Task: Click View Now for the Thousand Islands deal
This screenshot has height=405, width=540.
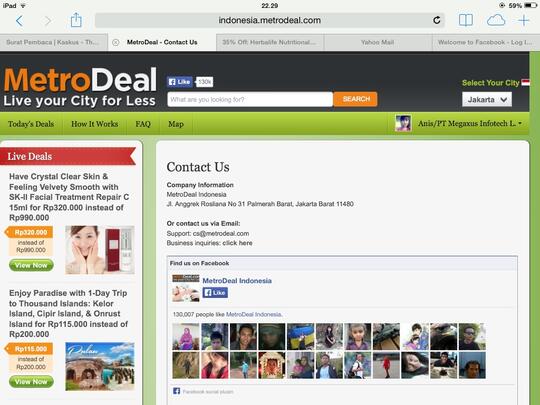Action: click(31, 382)
